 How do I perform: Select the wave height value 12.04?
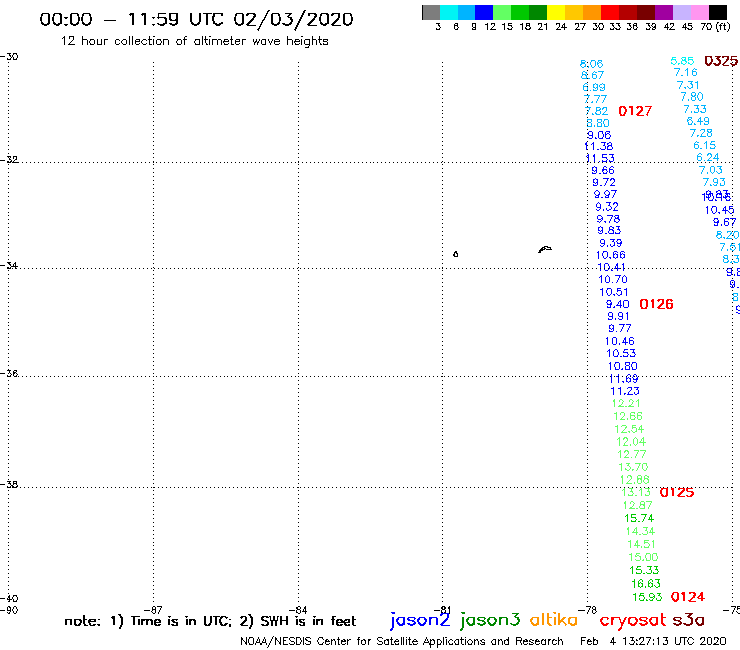[631, 442]
